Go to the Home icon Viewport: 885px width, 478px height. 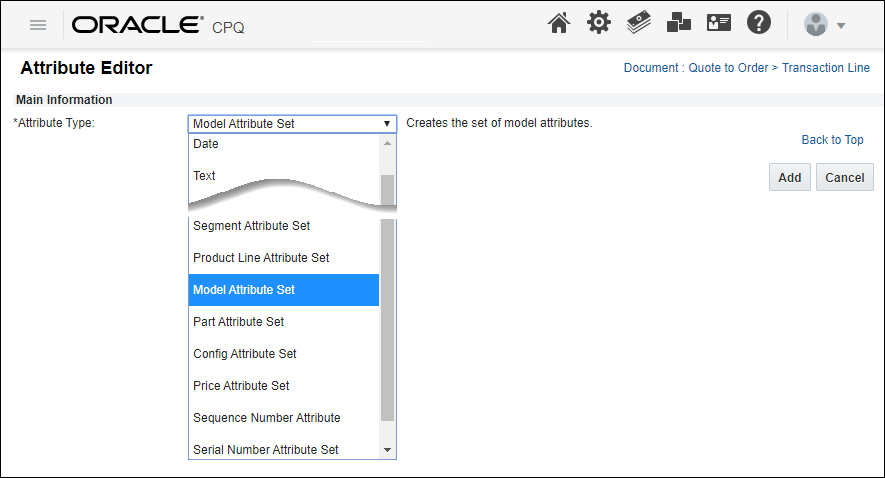coord(559,24)
